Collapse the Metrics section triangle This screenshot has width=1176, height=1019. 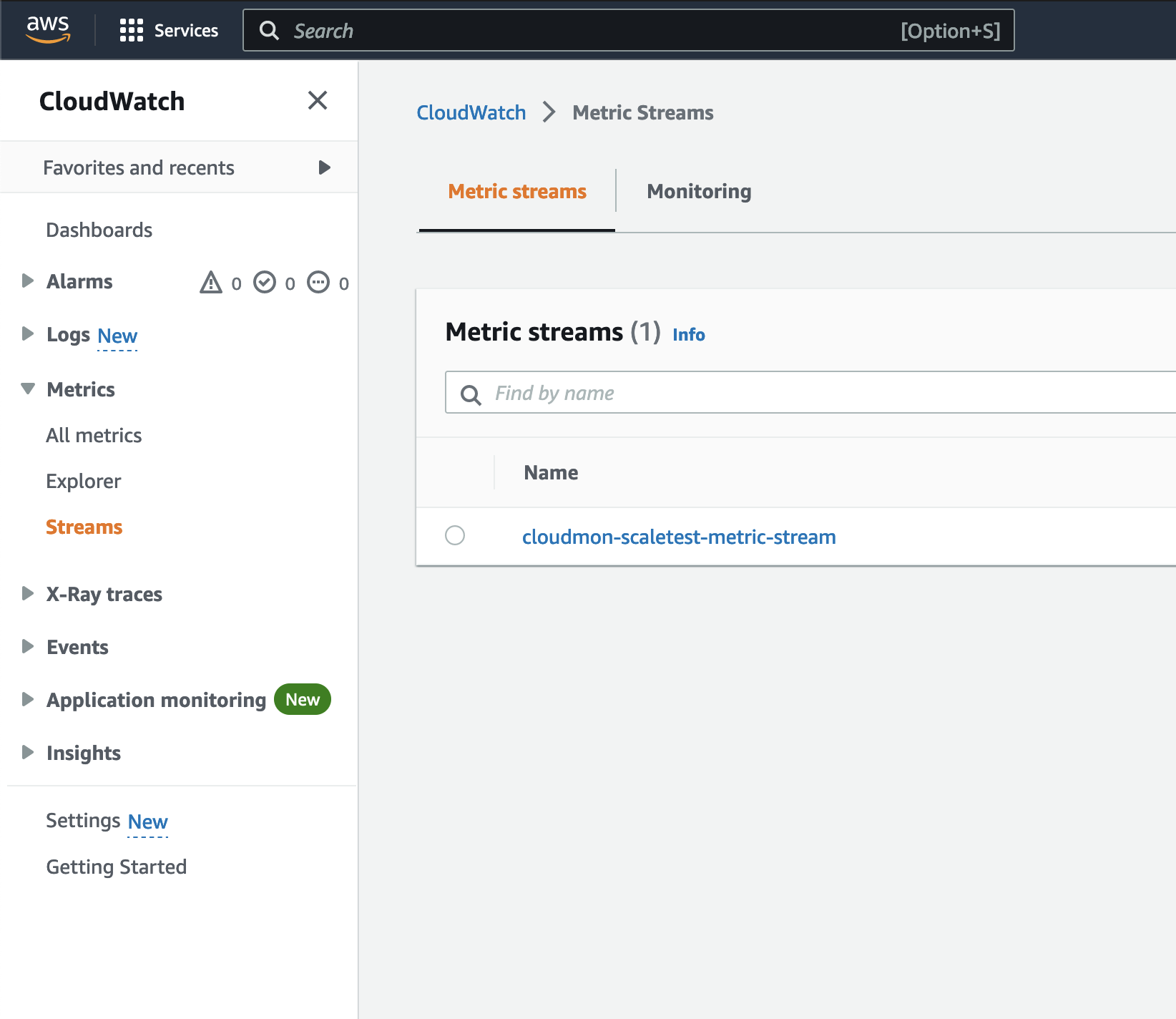pos(28,389)
